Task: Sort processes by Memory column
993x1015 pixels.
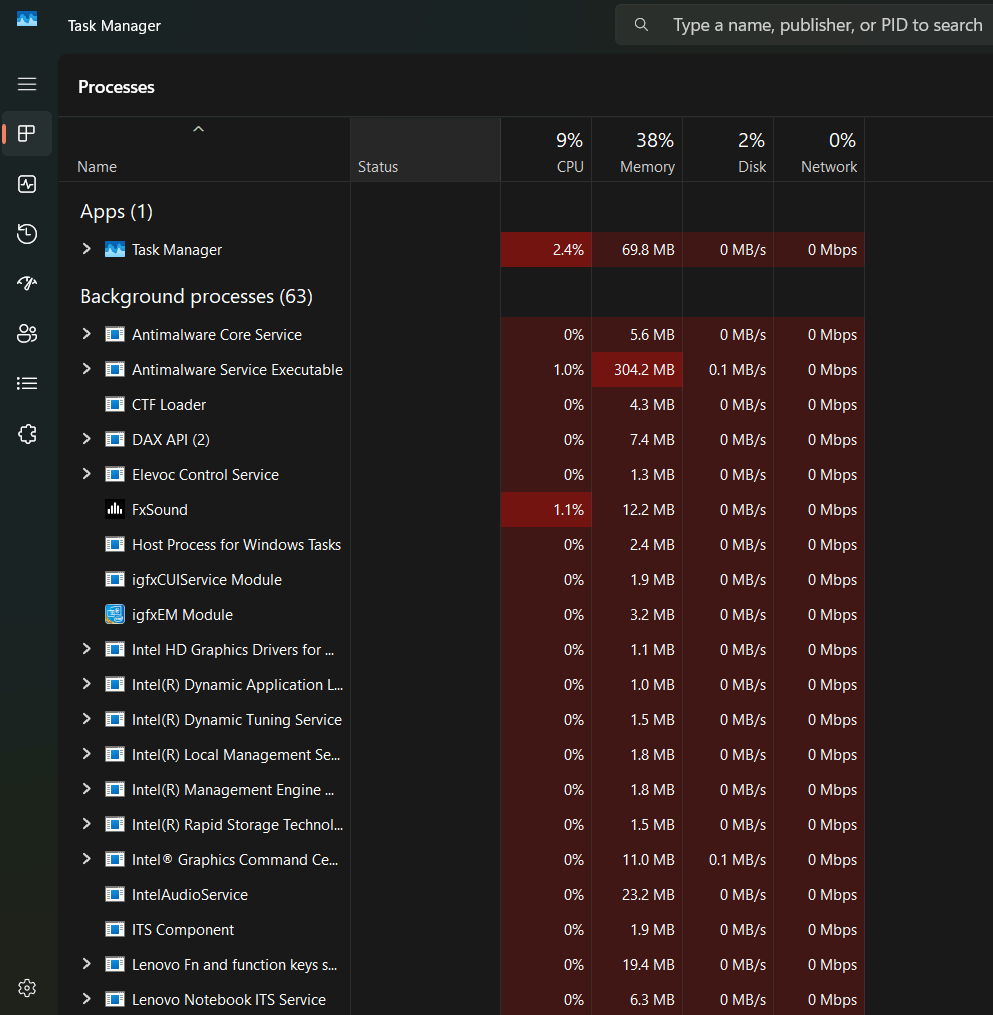Action: point(637,150)
